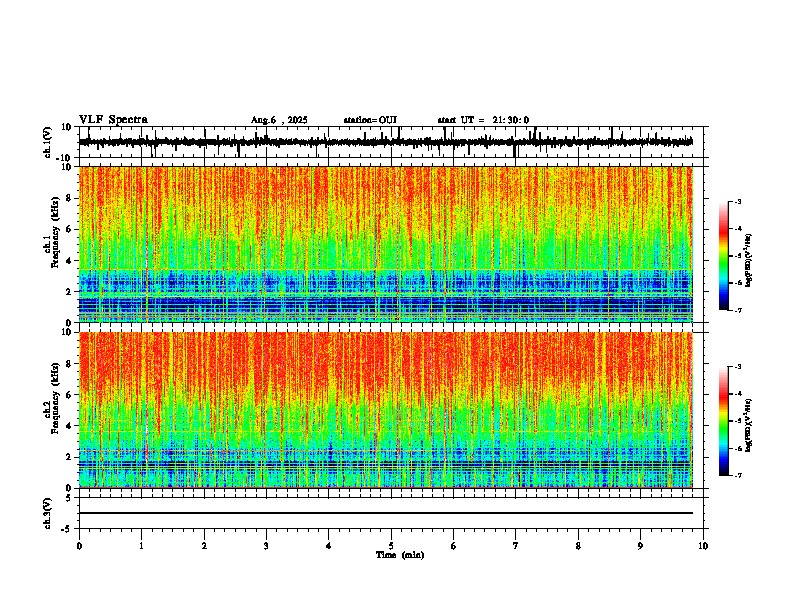Click the "-6" label on ch.1 colorbar
The height and width of the screenshot is (612, 792).
pos(738,283)
